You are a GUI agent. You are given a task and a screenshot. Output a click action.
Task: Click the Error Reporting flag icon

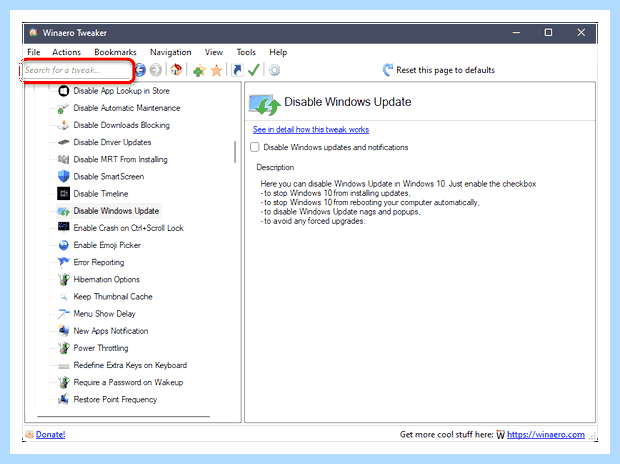[63, 262]
